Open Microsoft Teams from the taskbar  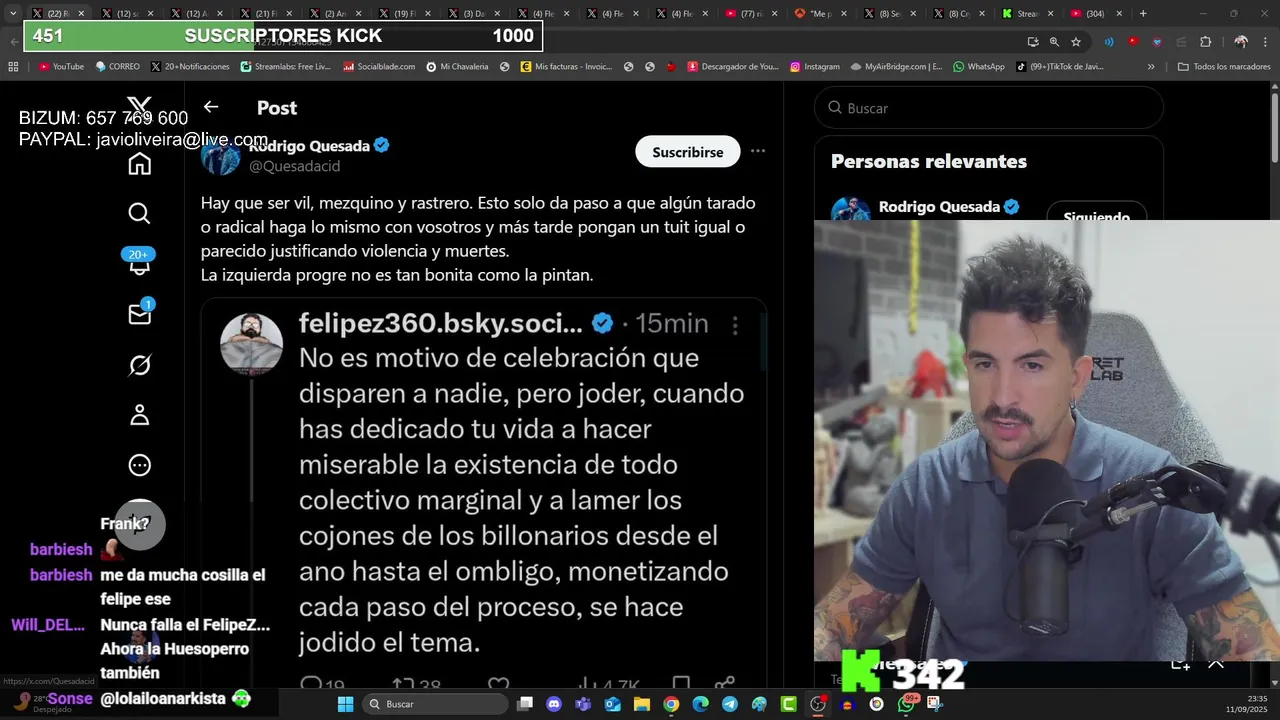583,704
